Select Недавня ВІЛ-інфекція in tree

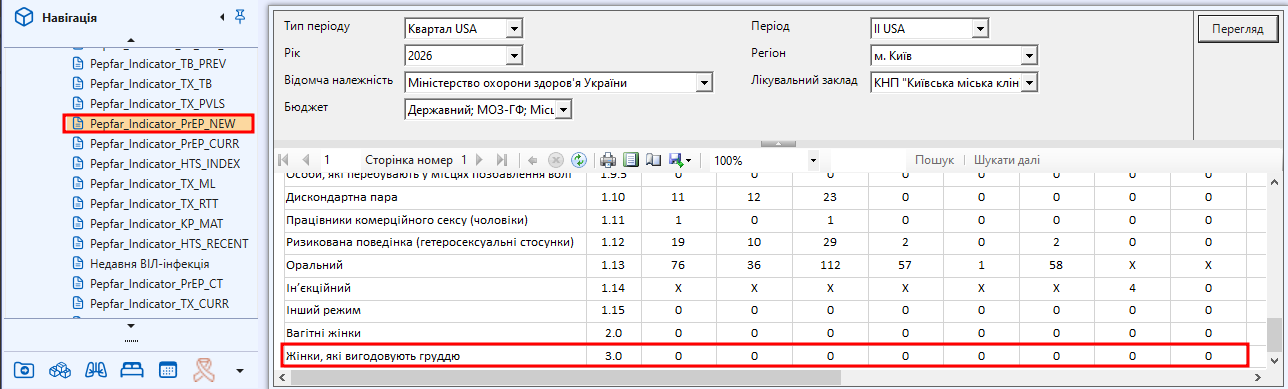click(149, 263)
